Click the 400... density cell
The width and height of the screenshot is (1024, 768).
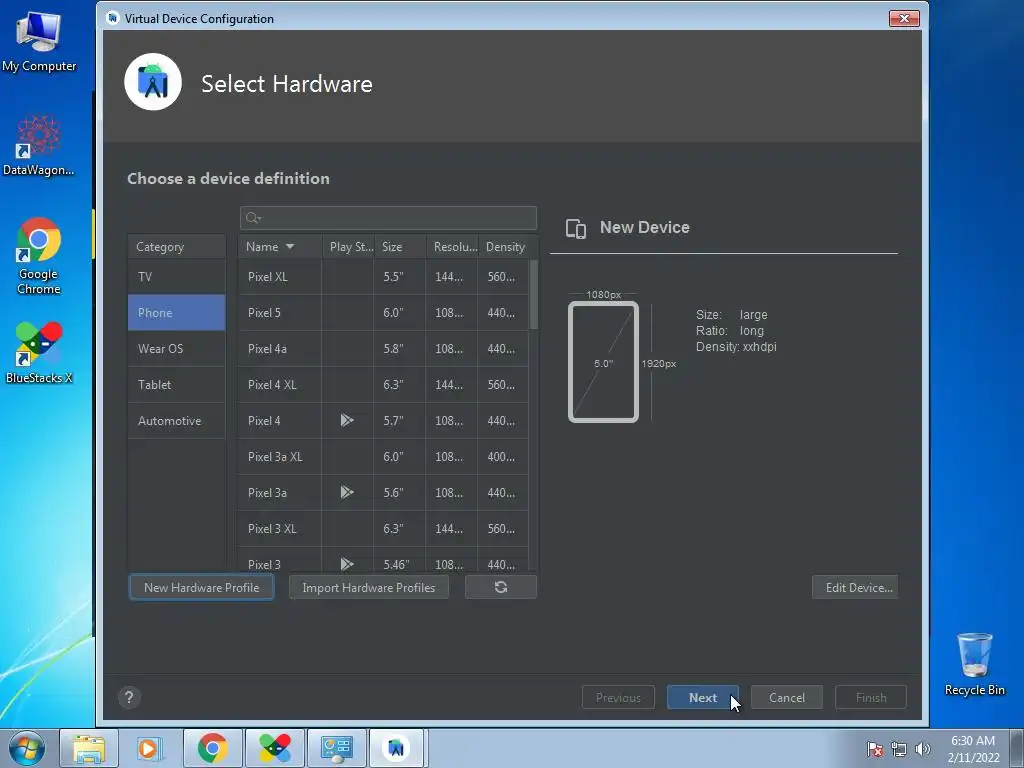click(x=503, y=456)
